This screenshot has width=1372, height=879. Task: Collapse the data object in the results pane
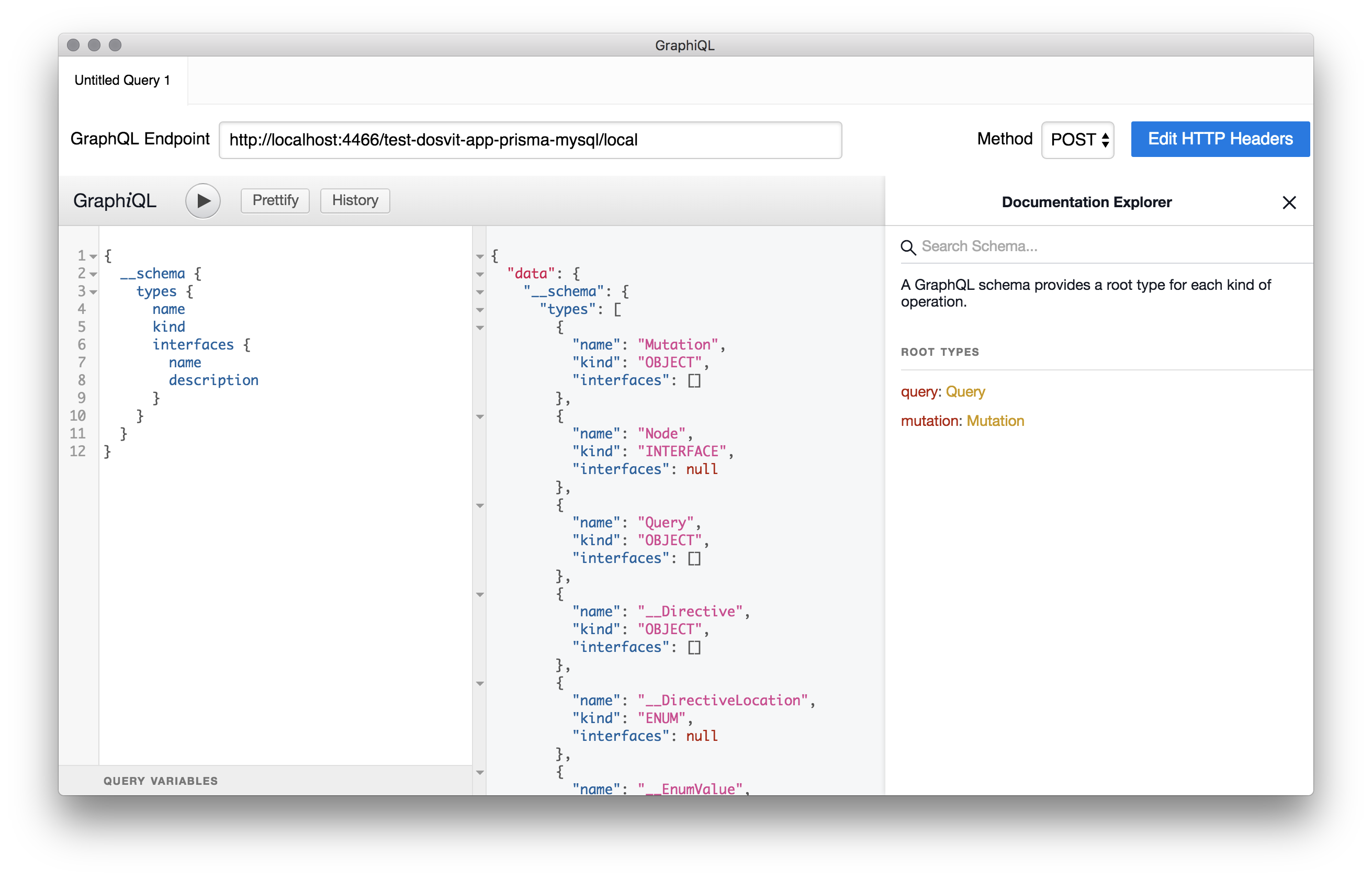(479, 274)
